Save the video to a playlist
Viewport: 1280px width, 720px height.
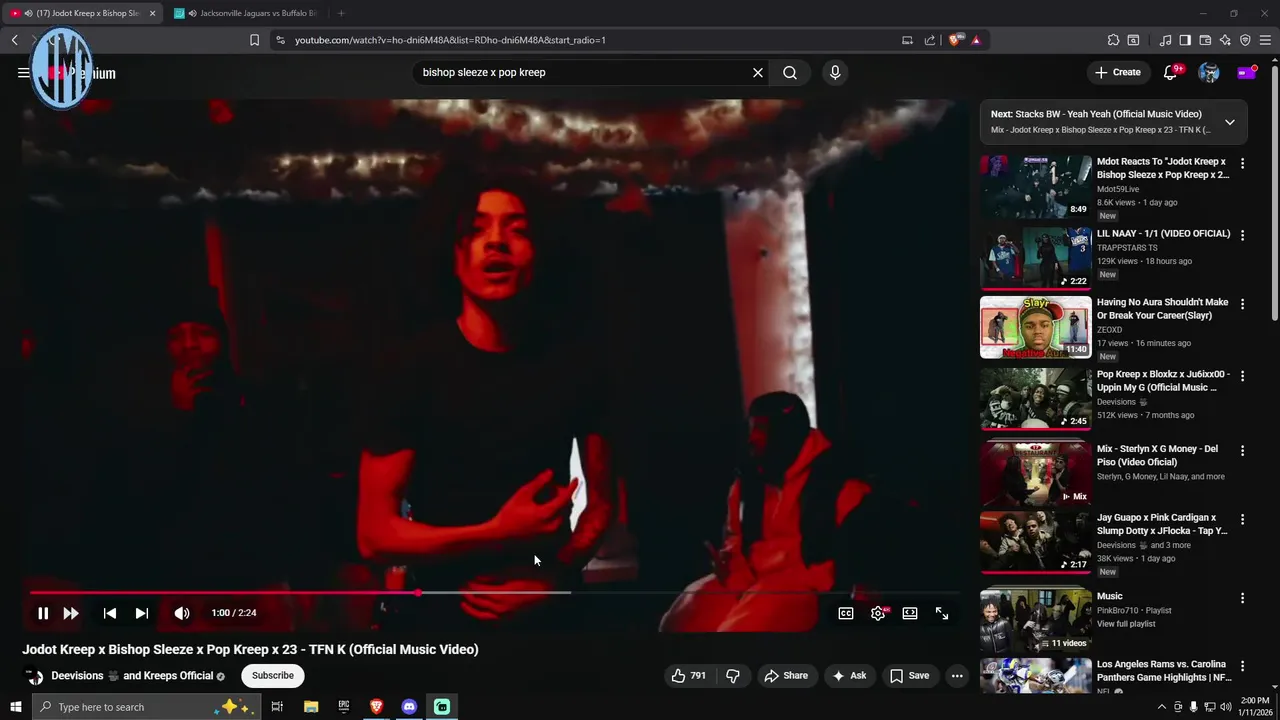click(x=909, y=676)
